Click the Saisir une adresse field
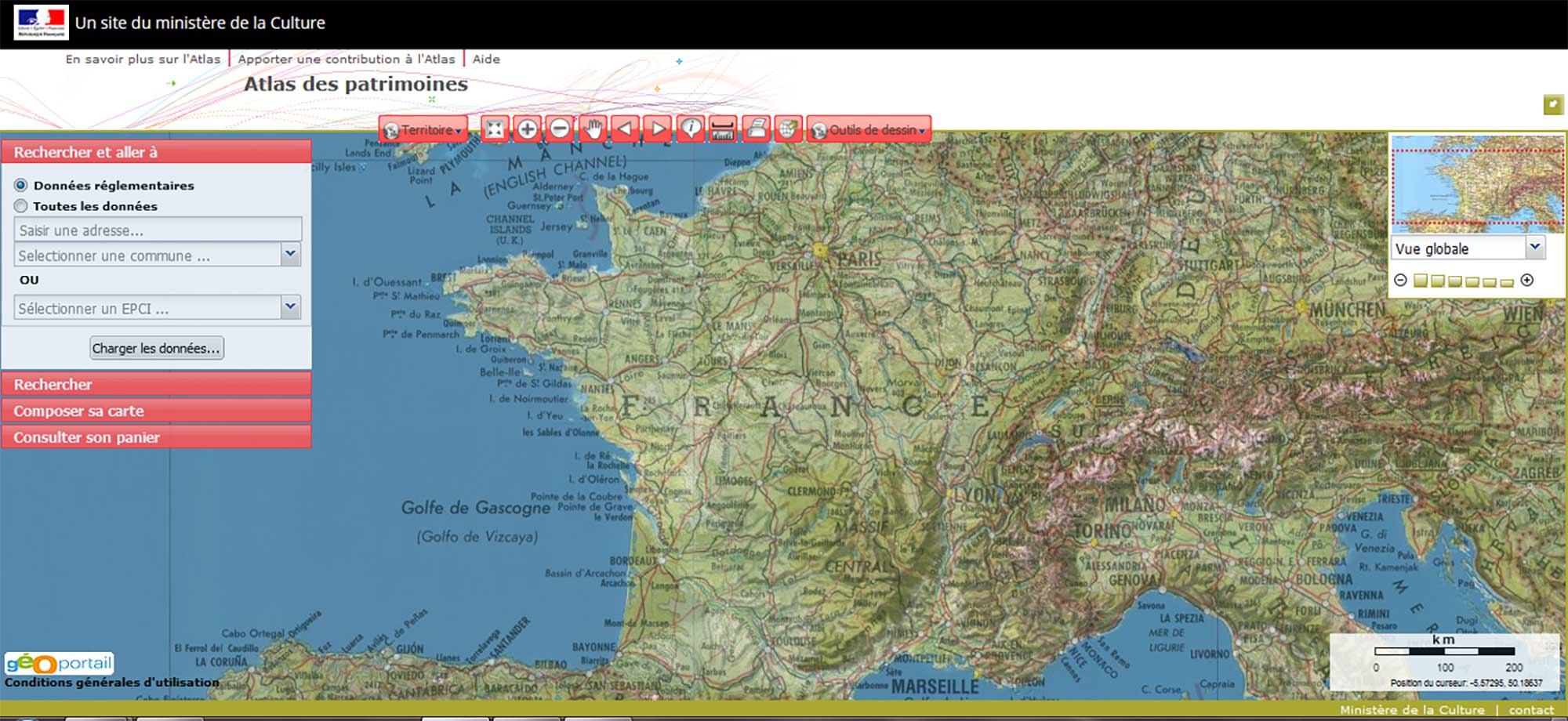The image size is (1568, 721). [x=158, y=230]
